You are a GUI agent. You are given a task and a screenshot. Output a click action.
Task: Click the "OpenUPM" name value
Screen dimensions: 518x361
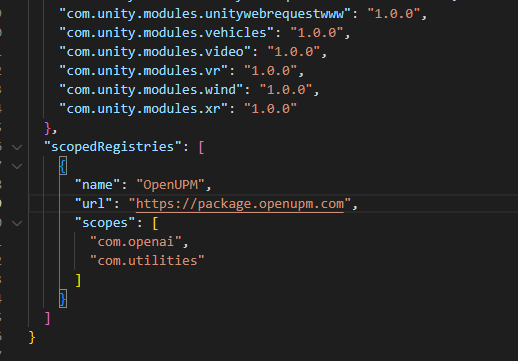pos(170,185)
